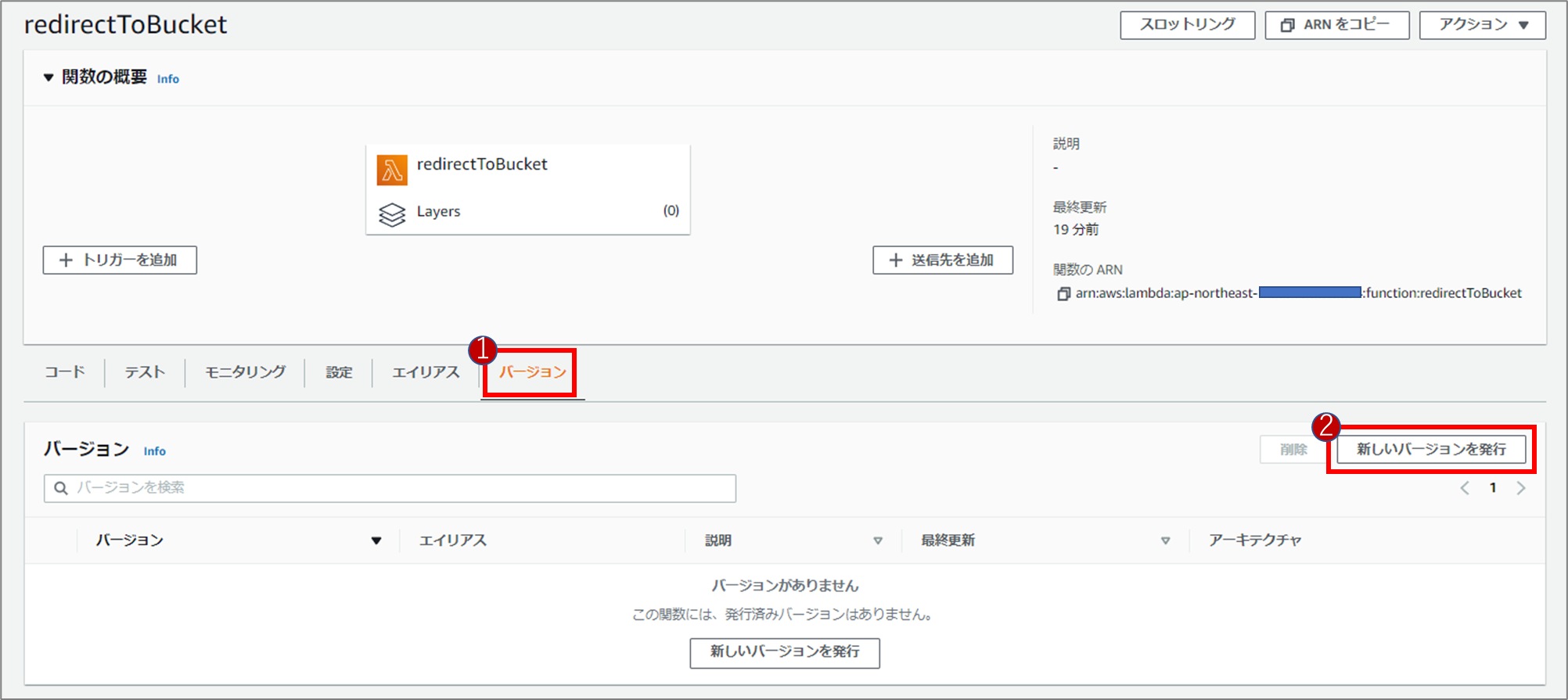Select the エイリアス tab

[x=426, y=372]
